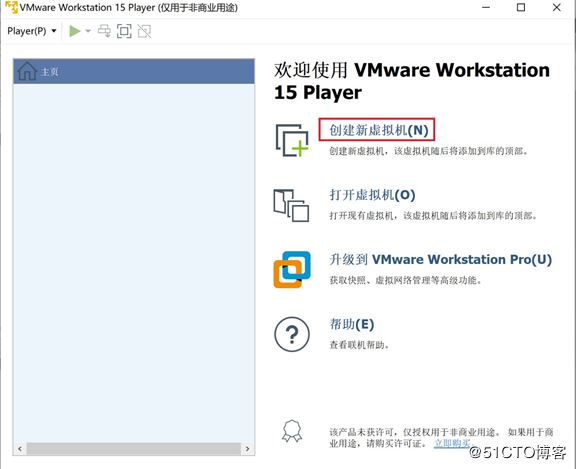The image size is (576, 469).
Task: Maximize the VMware Player window
Action: [521, 7]
